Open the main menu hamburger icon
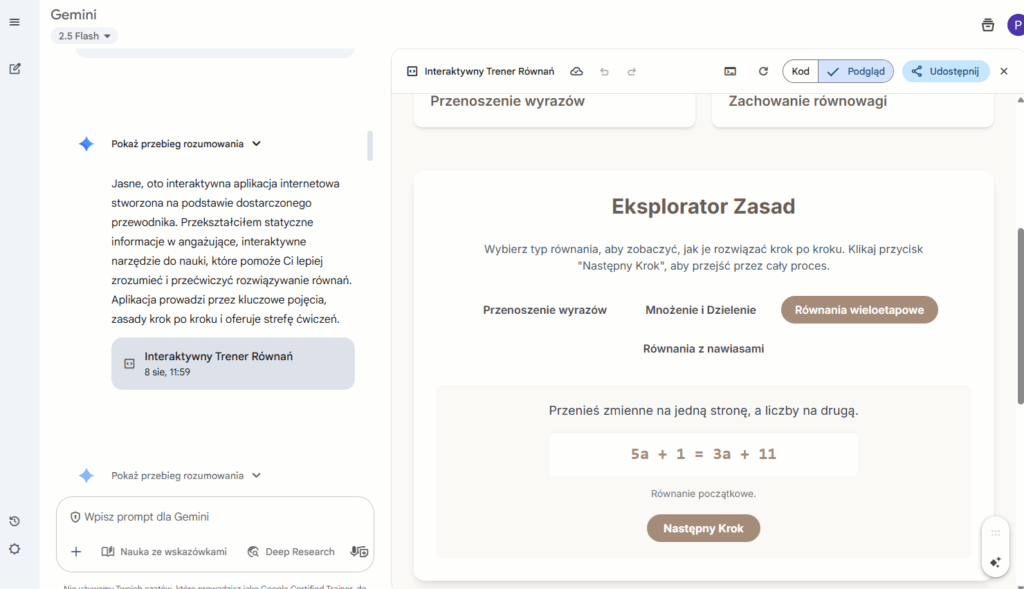Viewport: 1024px width, 589px height. [15, 22]
